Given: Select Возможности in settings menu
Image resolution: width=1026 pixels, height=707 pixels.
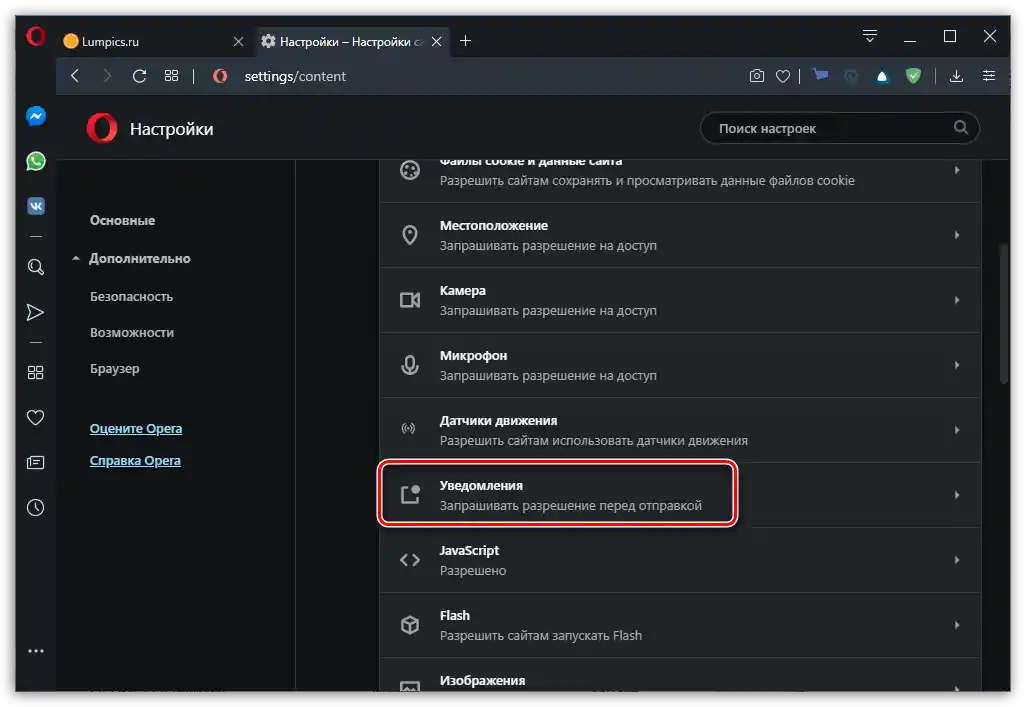Looking at the screenshot, I should [132, 333].
